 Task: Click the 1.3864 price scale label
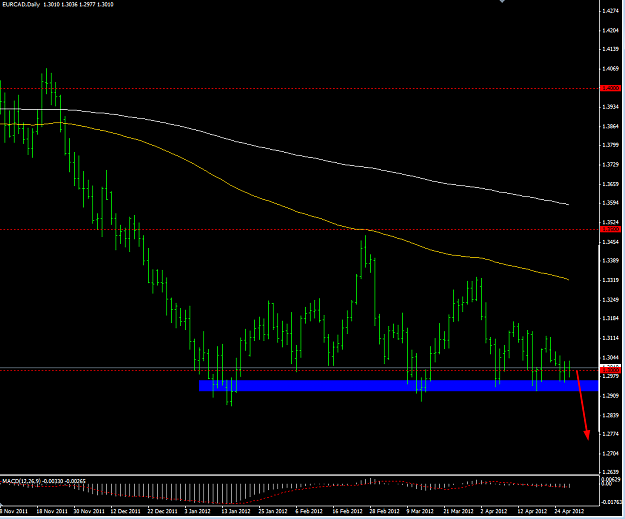pos(611,127)
